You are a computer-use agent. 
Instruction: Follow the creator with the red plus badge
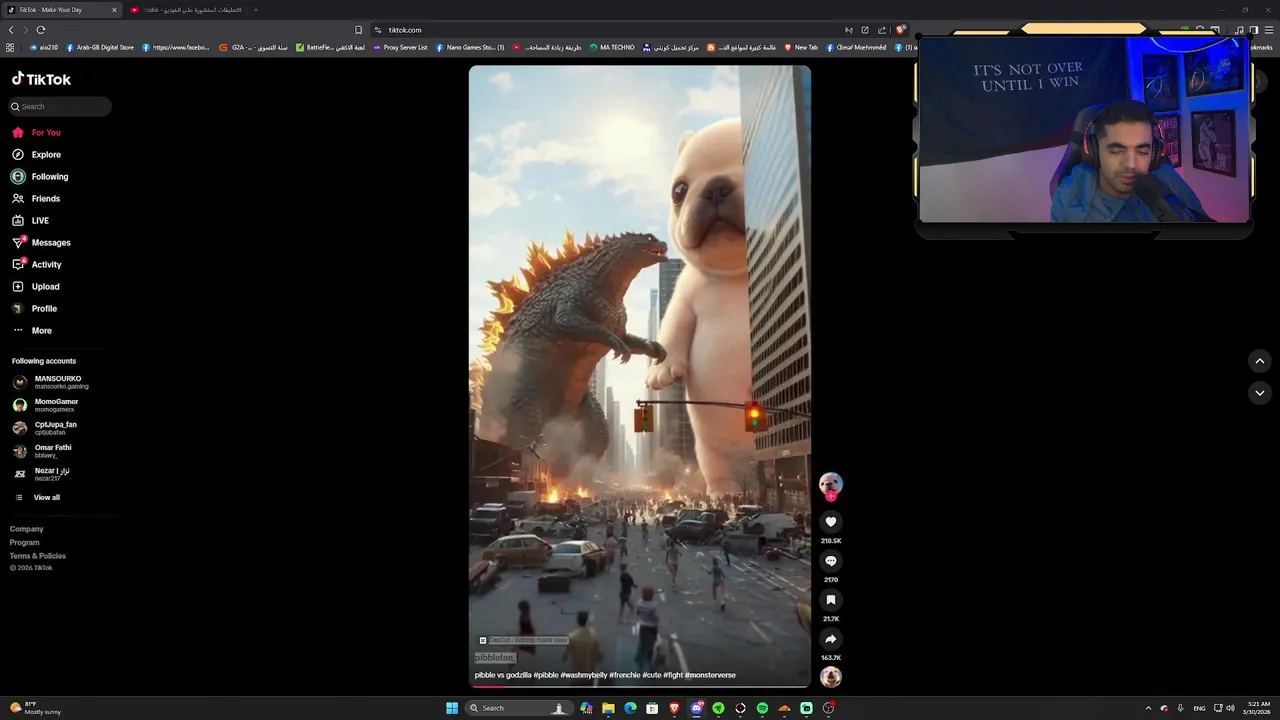[x=830, y=496]
